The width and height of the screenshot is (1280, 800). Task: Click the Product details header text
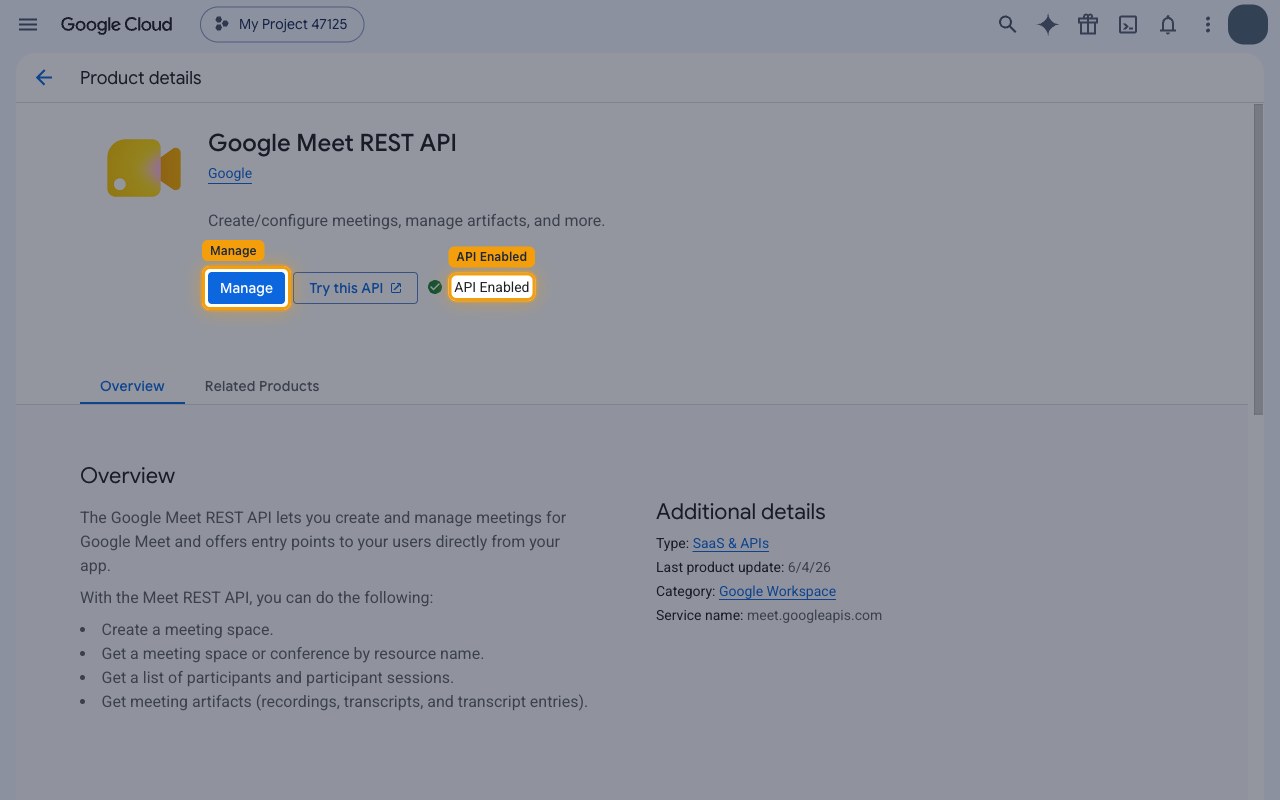tap(141, 78)
